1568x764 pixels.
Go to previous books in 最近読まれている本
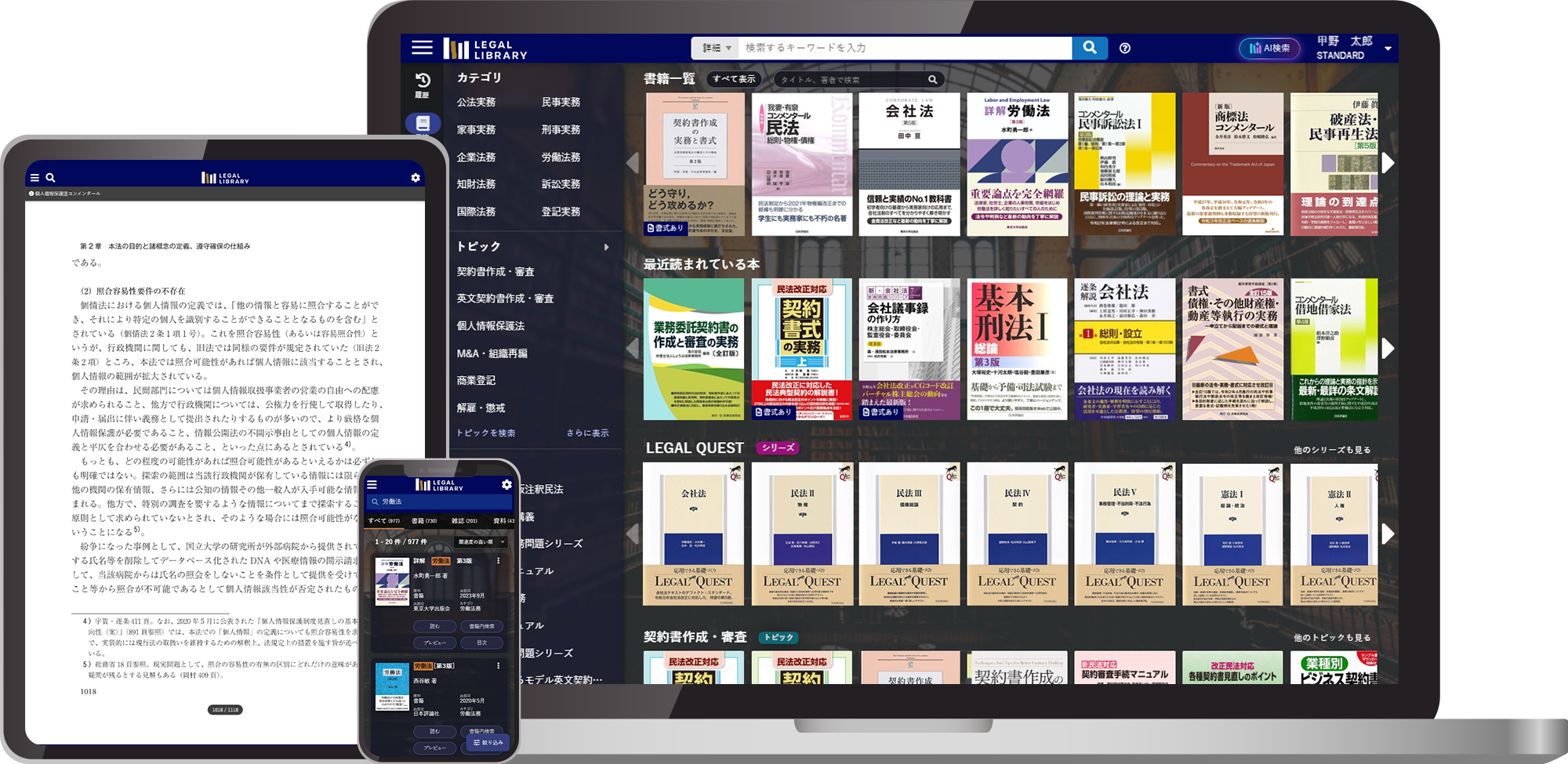[x=633, y=349]
